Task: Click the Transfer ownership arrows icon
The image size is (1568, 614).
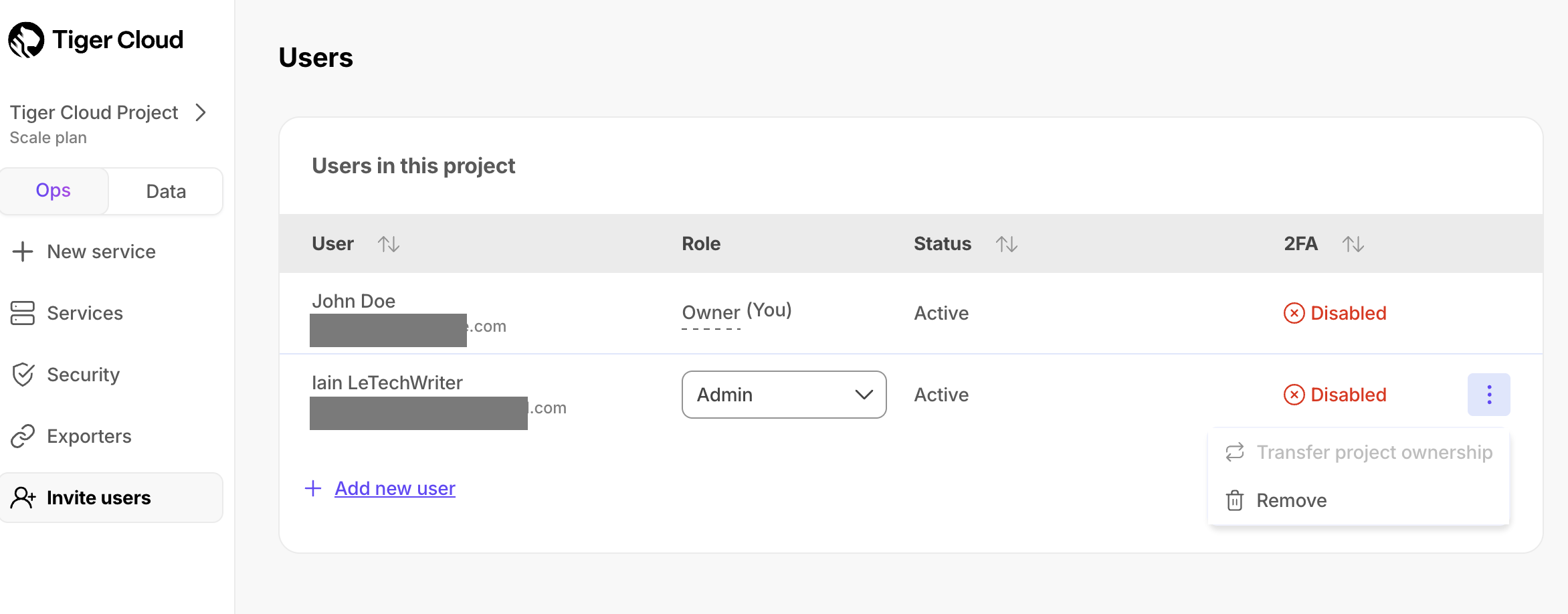Action: click(1235, 452)
